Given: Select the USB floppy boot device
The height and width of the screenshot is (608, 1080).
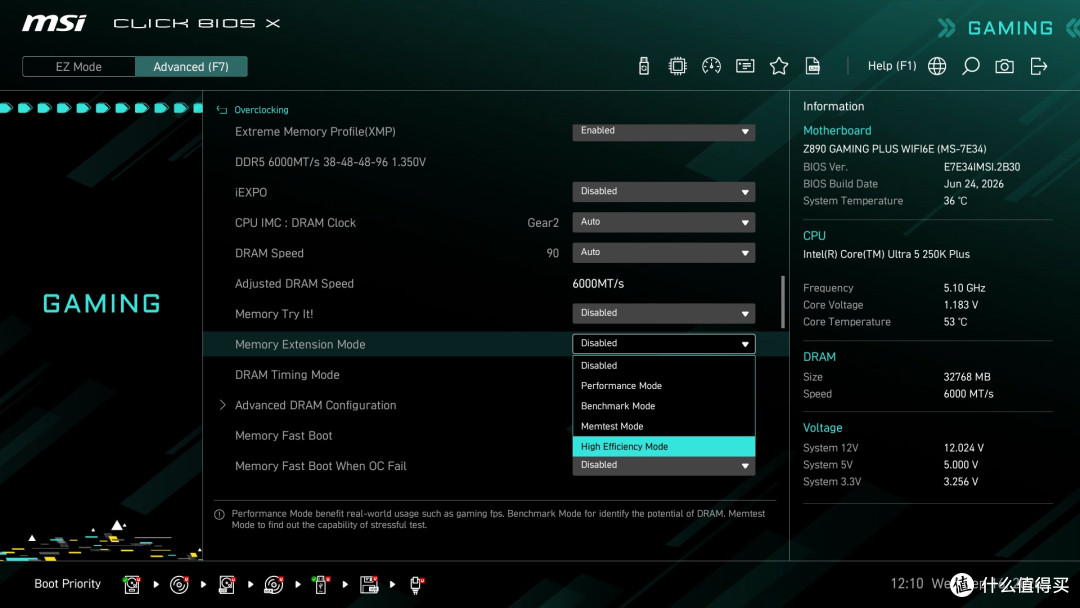Looking at the screenshot, I should [369, 585].
